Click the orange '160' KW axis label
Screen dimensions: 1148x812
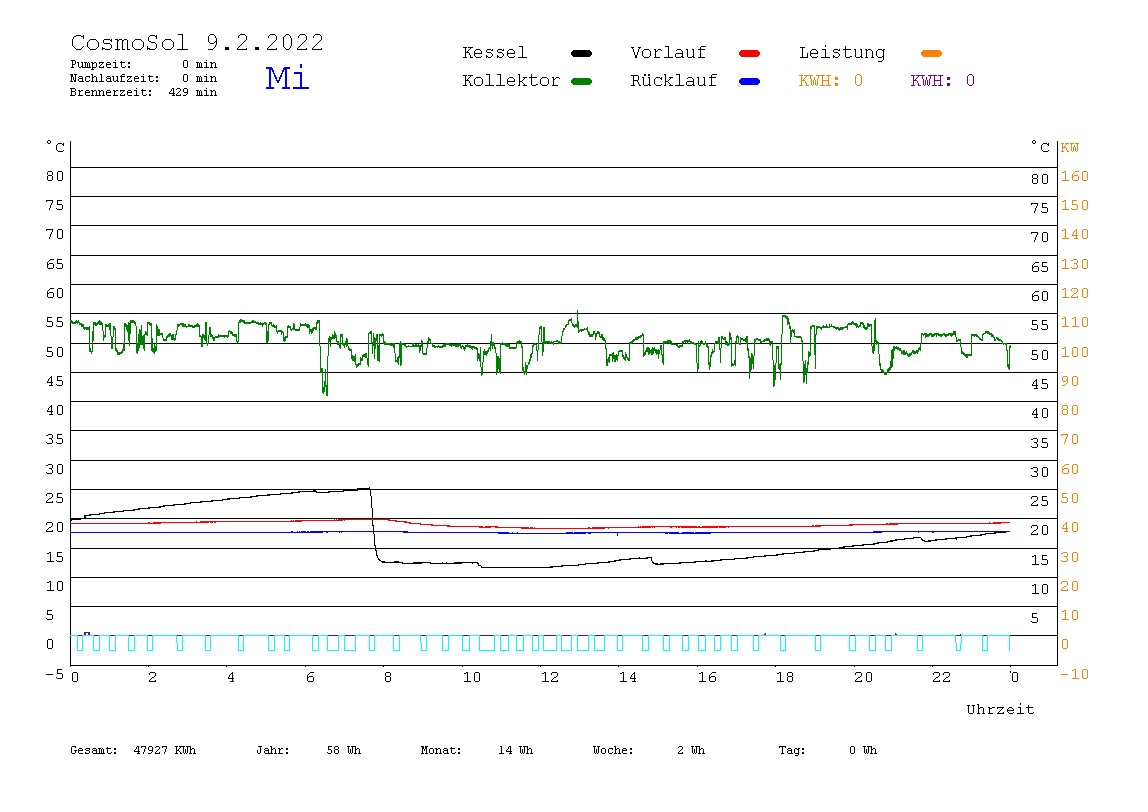click(x=1075, y=176)
